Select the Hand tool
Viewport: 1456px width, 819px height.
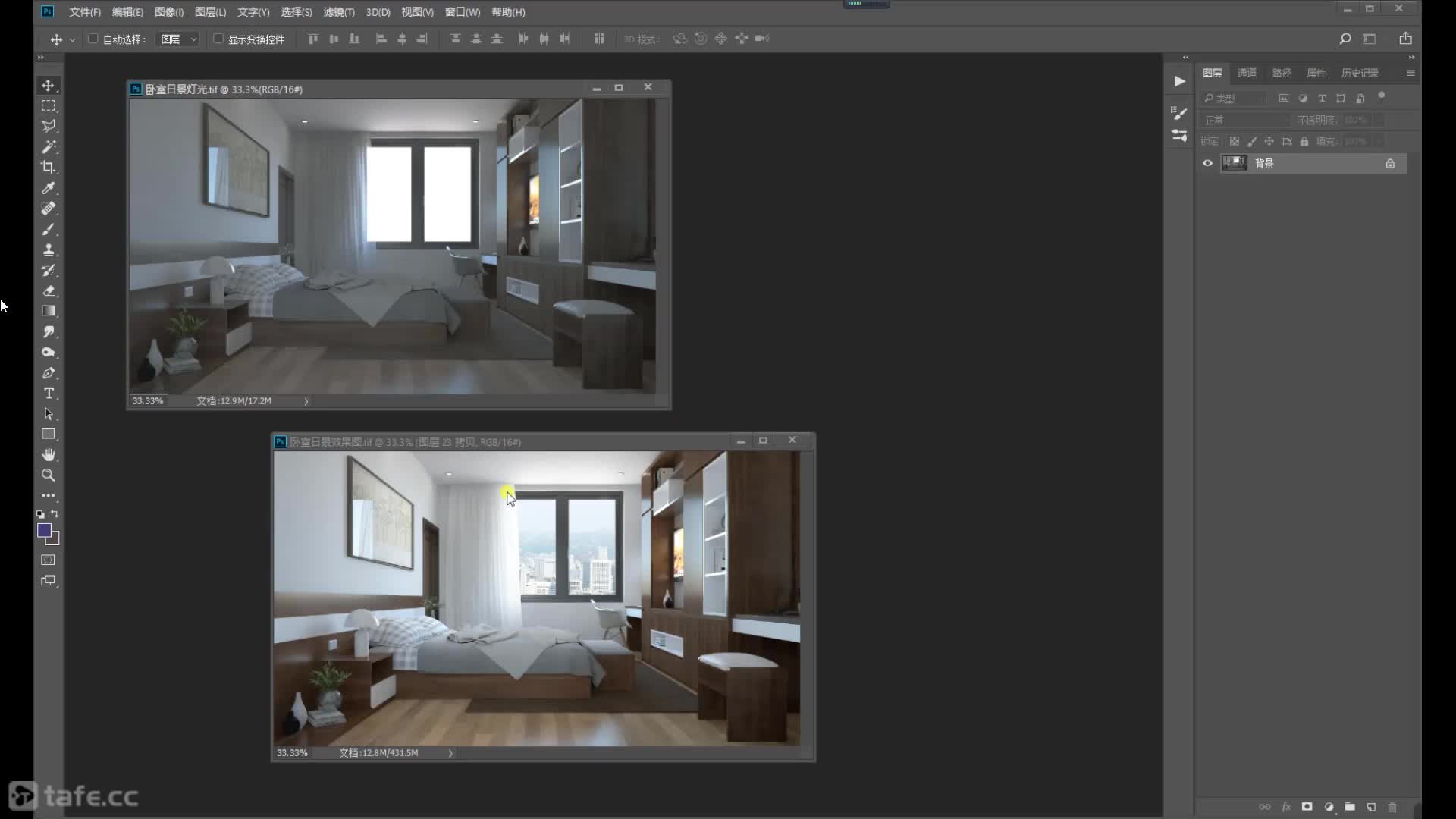[x=49, y=455]
